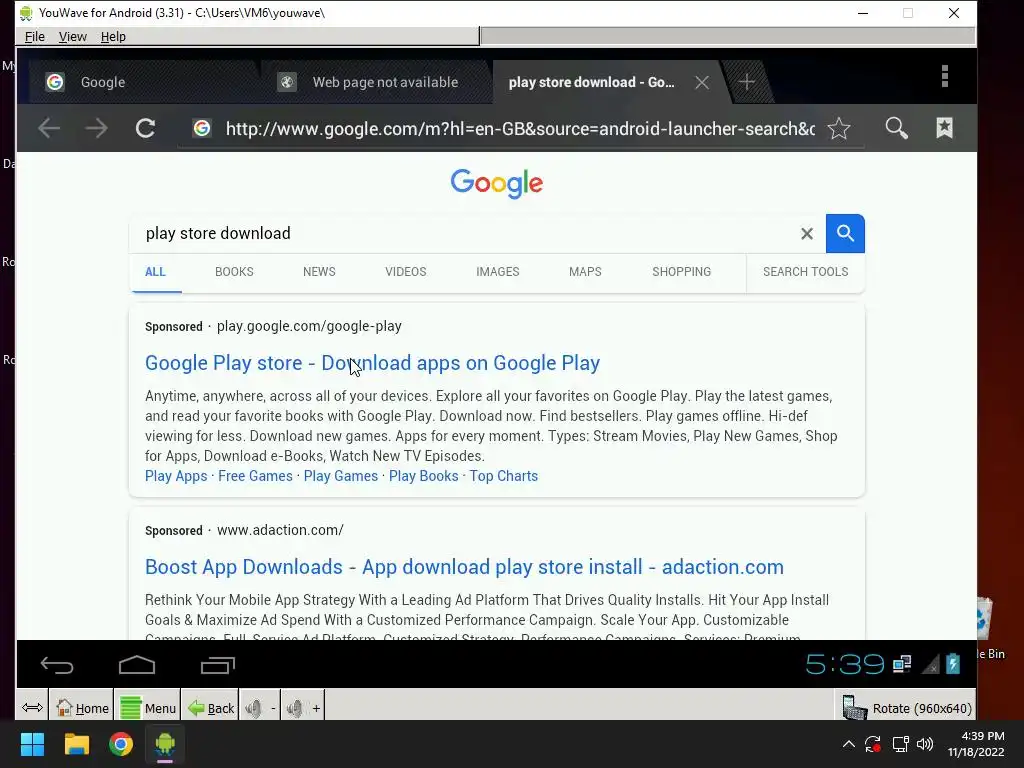1024x768 pixels.
Task: Close the play store download tab
Action: pos(702,82)
